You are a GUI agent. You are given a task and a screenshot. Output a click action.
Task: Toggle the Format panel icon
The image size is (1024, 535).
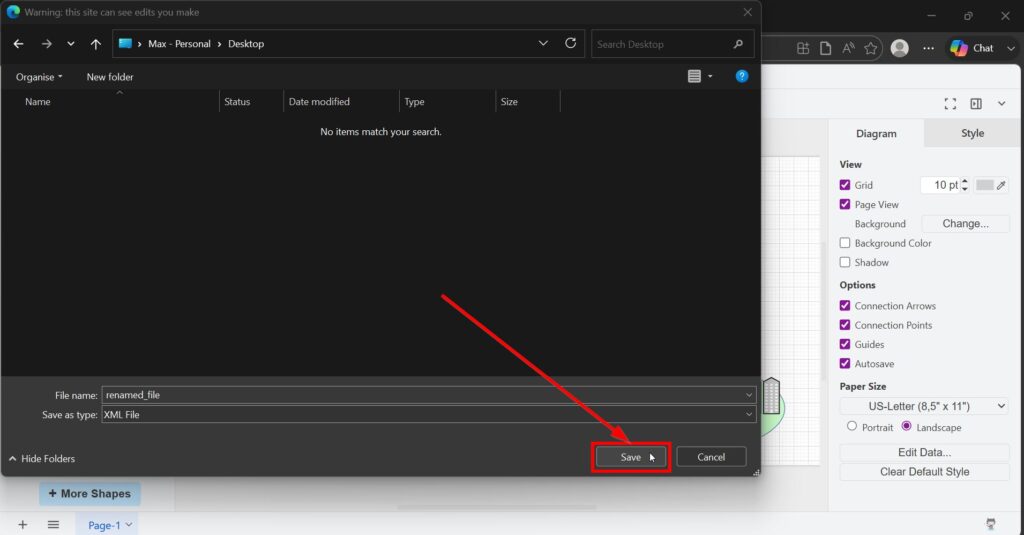pos(976,104)
